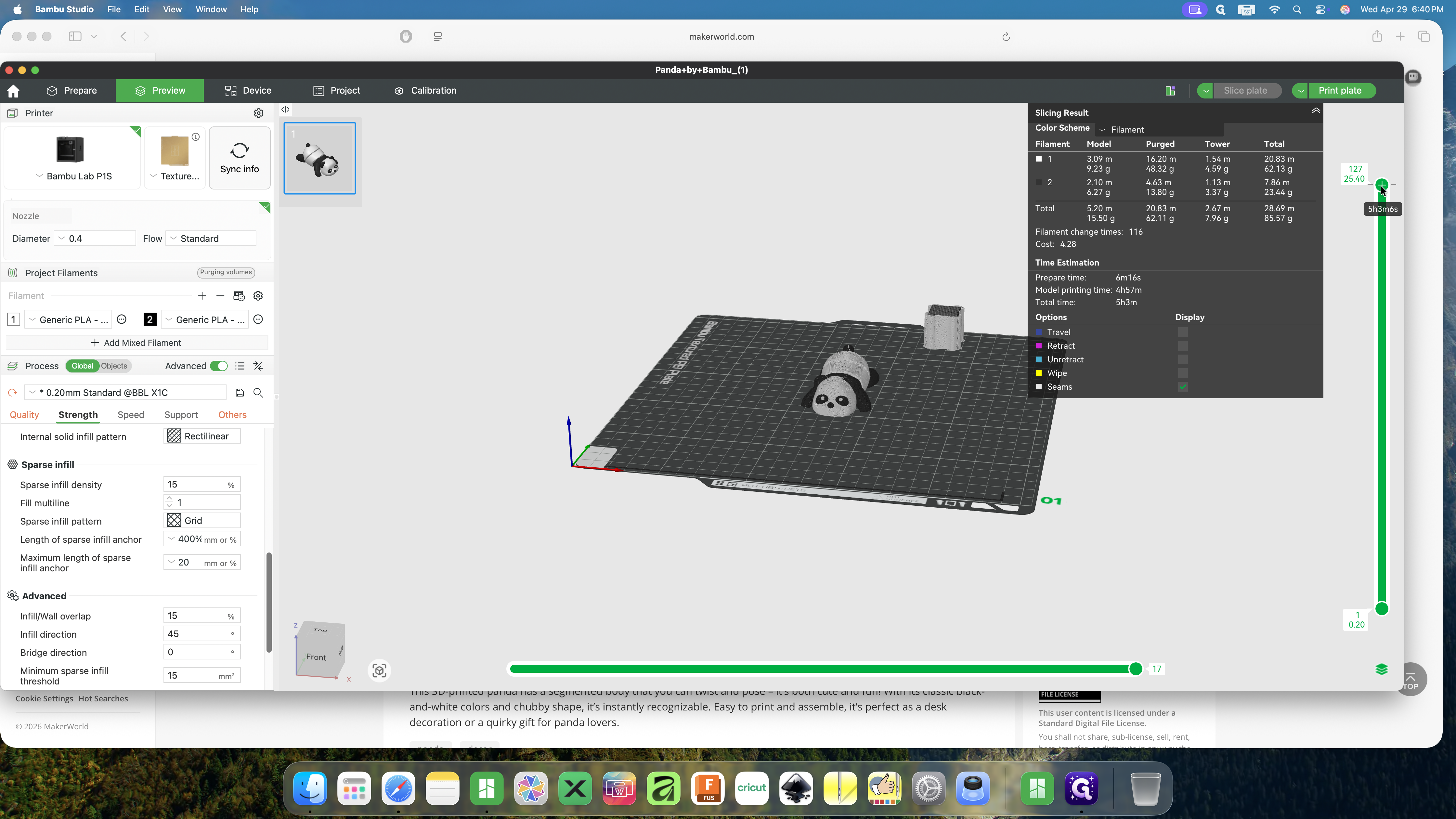Open Inkscape from the dock
This screenshot has height=819, width=1456.
[x=796, y=788]
